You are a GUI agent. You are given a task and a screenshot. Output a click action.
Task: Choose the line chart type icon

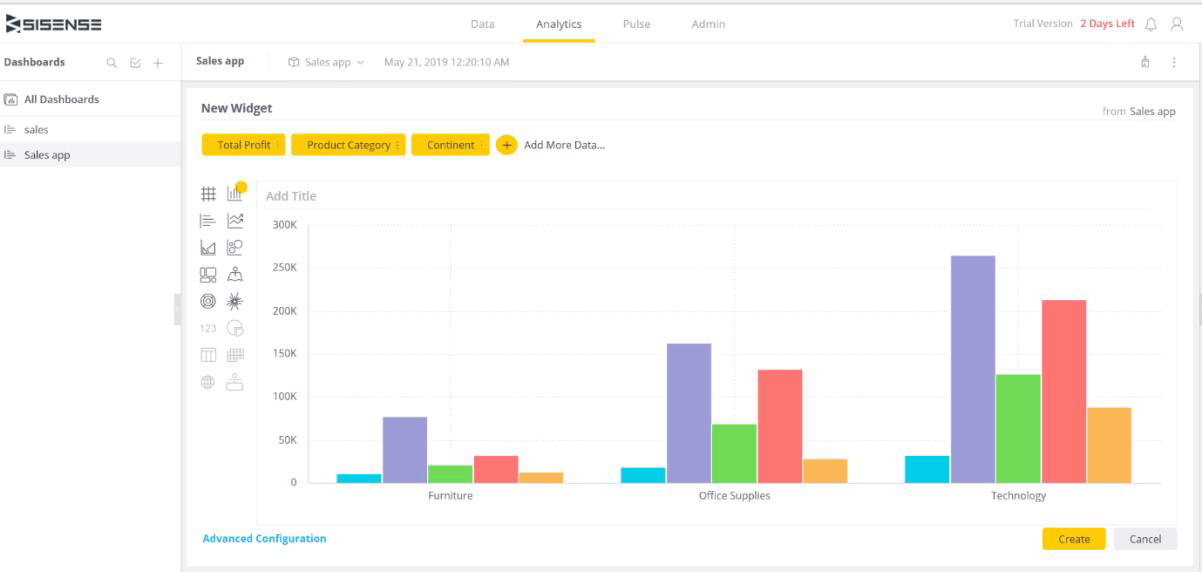point(235,221)
